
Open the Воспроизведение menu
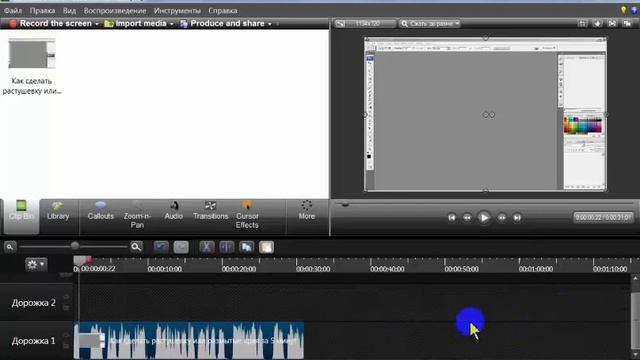pos(114,11)
